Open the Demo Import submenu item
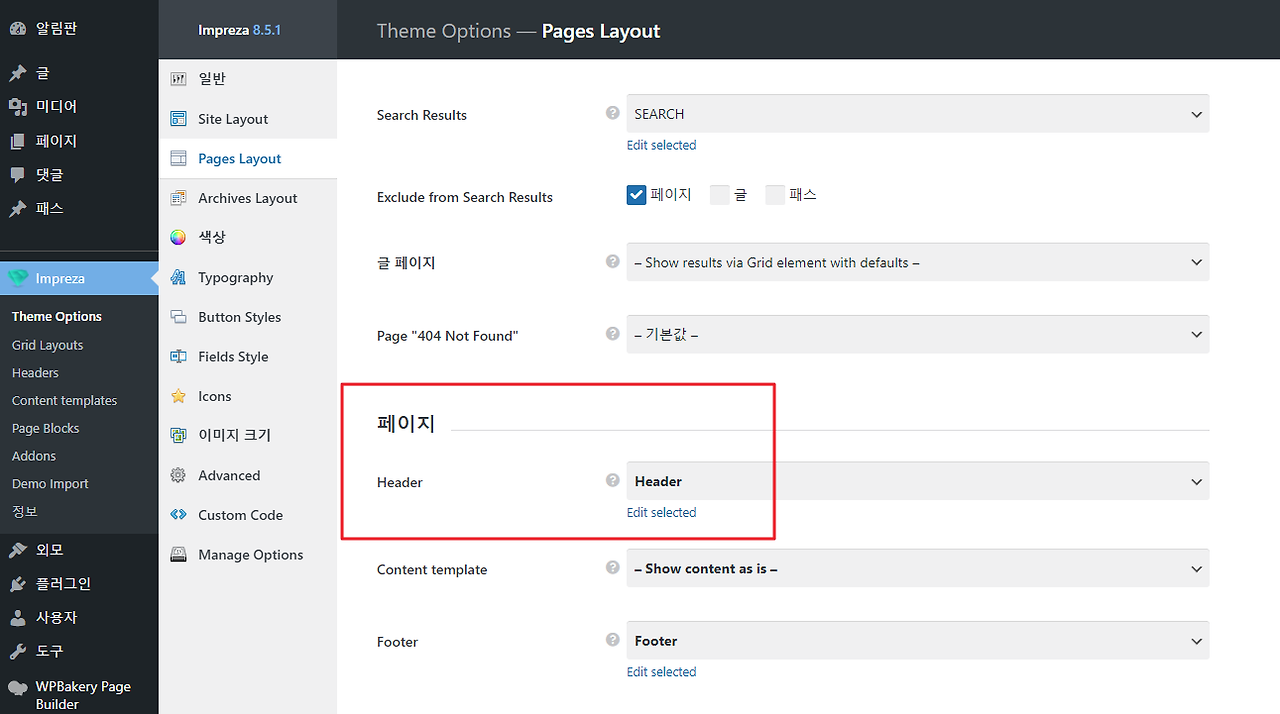The width and height of the screenshot is (1280, 714). tap(50, 483)
